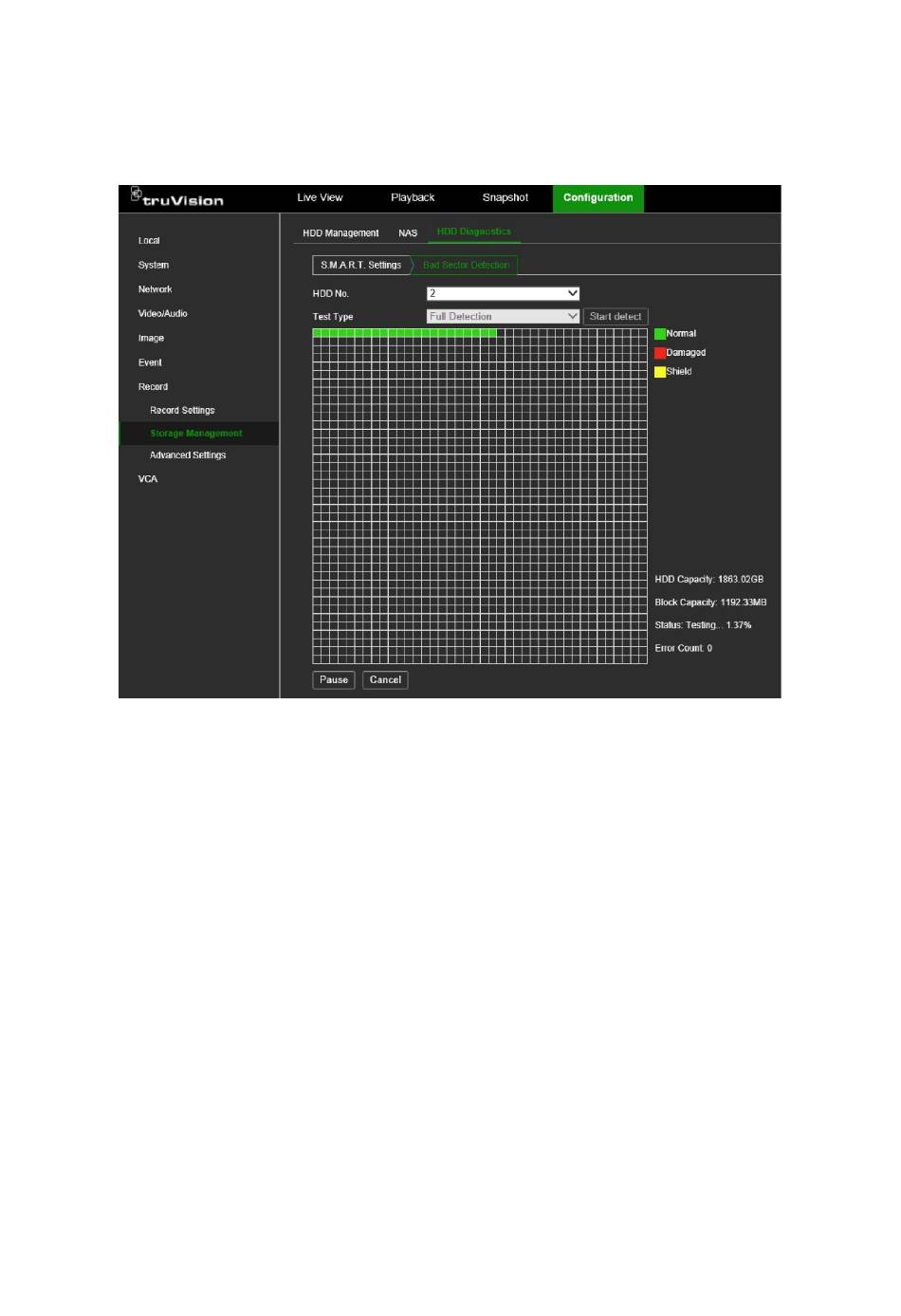Viewport: 901px width, 1316px height.
Task: Open the Snapshot tab
Action: (506, 198)
